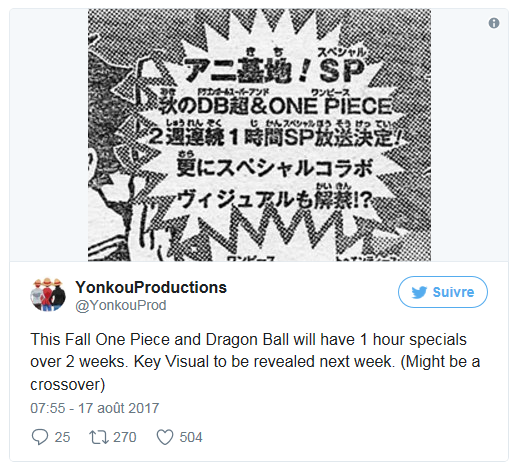Open the YonkouProductions profile avatar
Screen dimensions: 519x470
(48, 294)
